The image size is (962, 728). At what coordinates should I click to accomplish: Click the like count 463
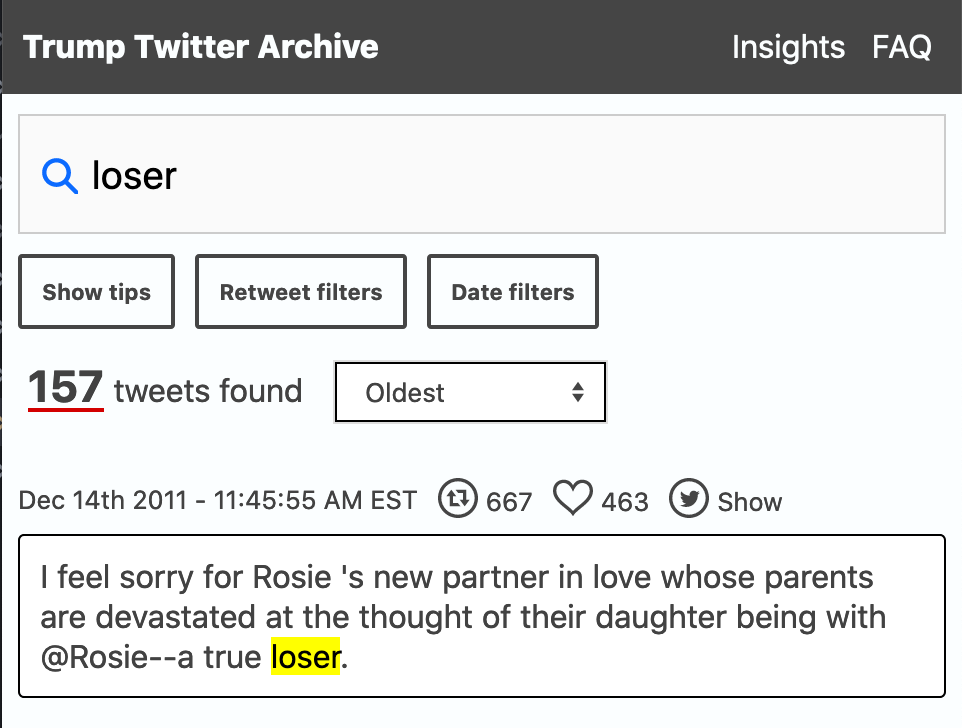click(625, 502)
